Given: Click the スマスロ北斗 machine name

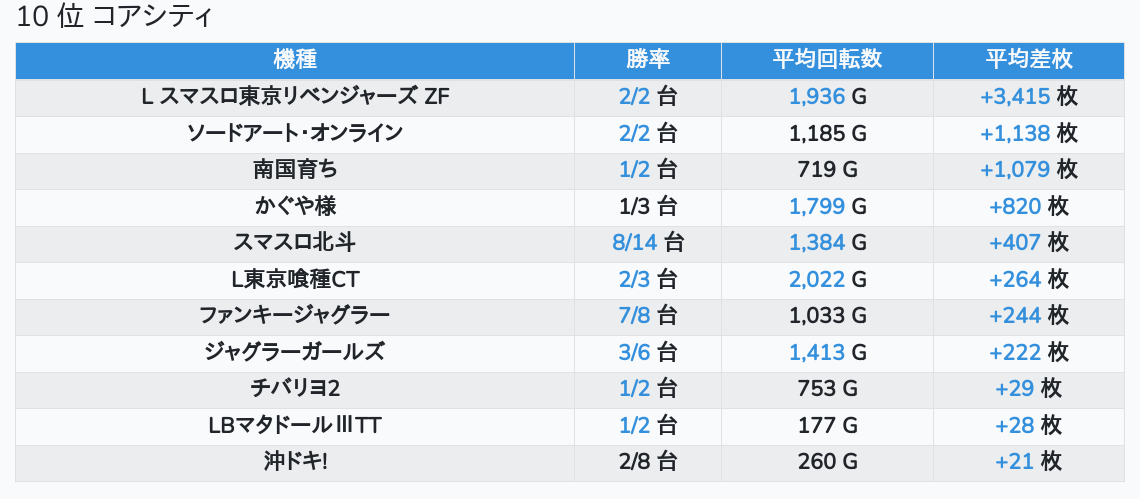Looking at the screenshot, I should coord(294,242).
